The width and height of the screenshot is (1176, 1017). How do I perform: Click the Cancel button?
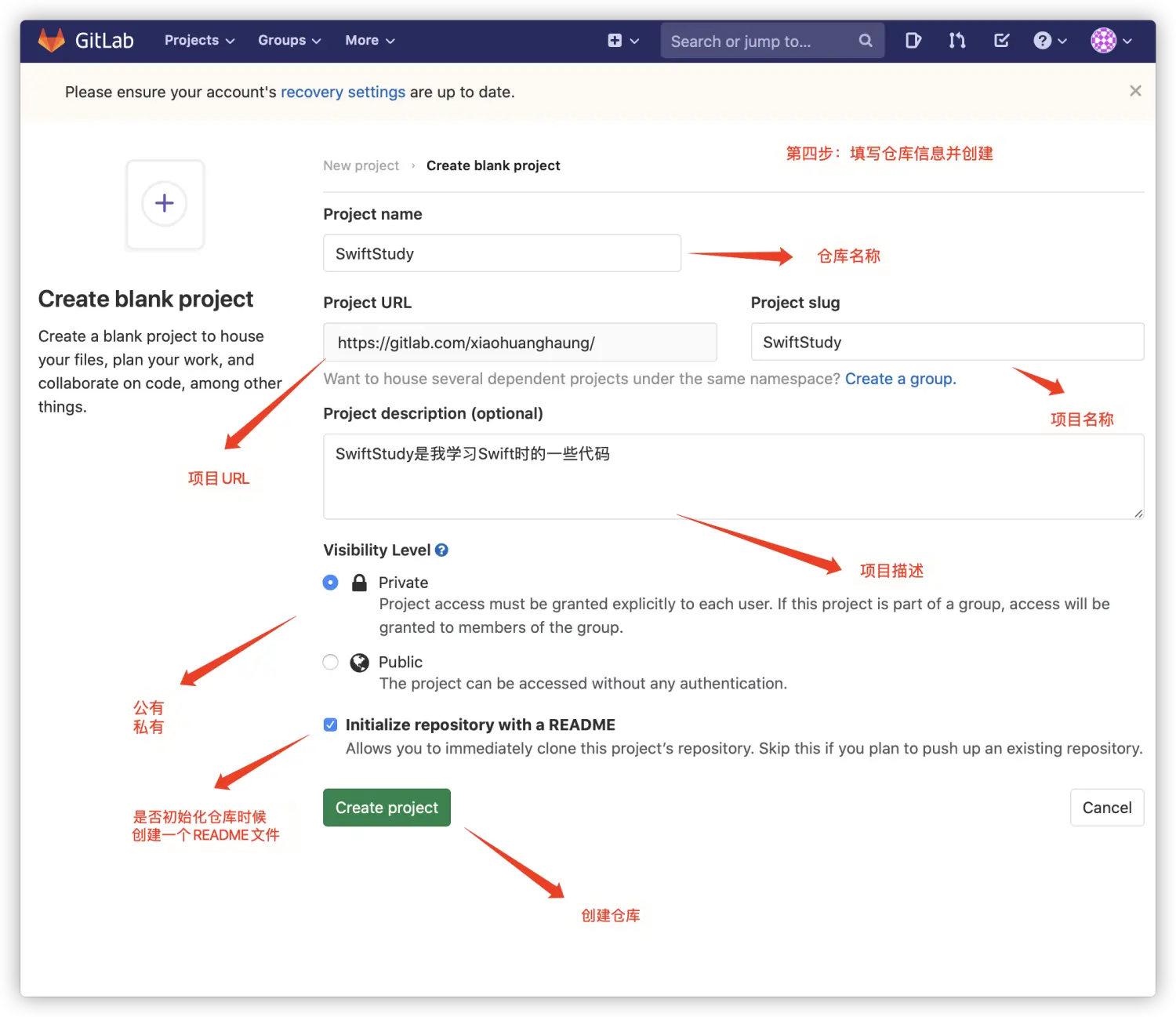pyautogui.click(x=1107, y=808)
